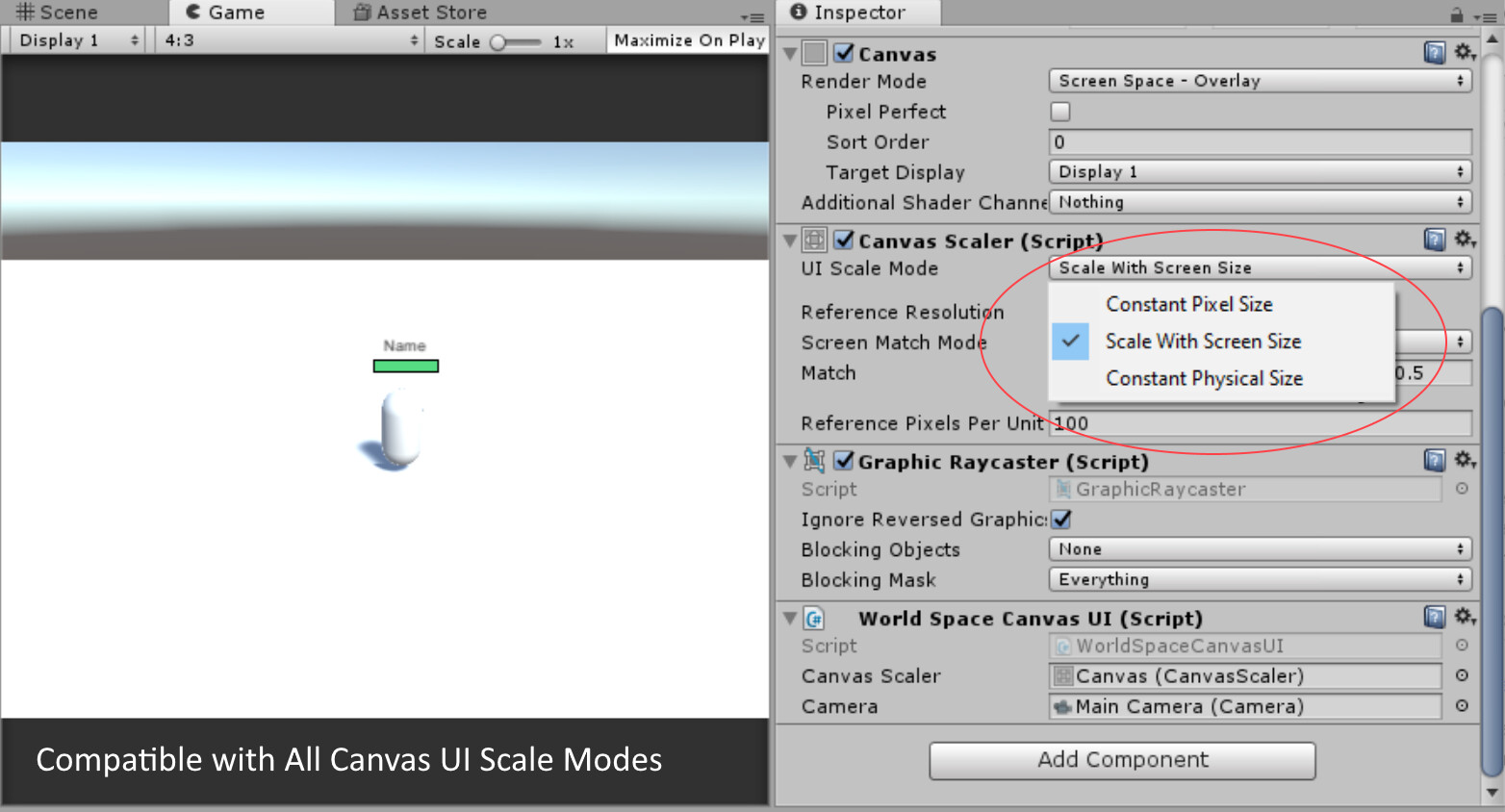Collapse the Graphic Raycaster section
The image size is (1505, 812).
(x=789, y=461)
